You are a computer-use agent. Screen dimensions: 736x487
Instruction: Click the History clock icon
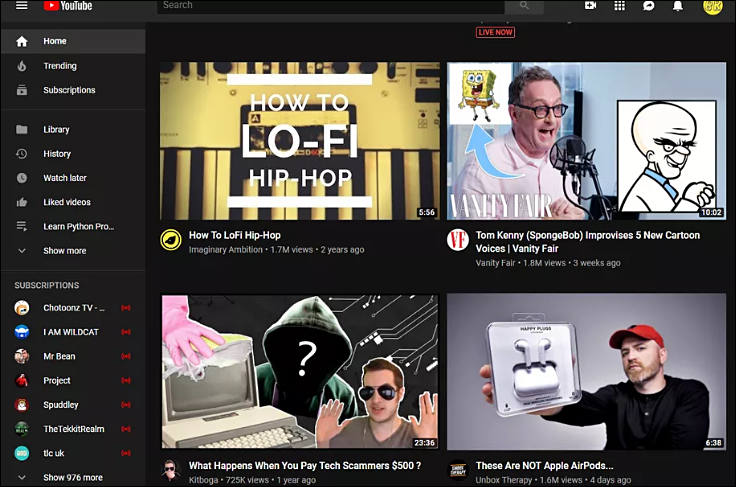(22, 154)
